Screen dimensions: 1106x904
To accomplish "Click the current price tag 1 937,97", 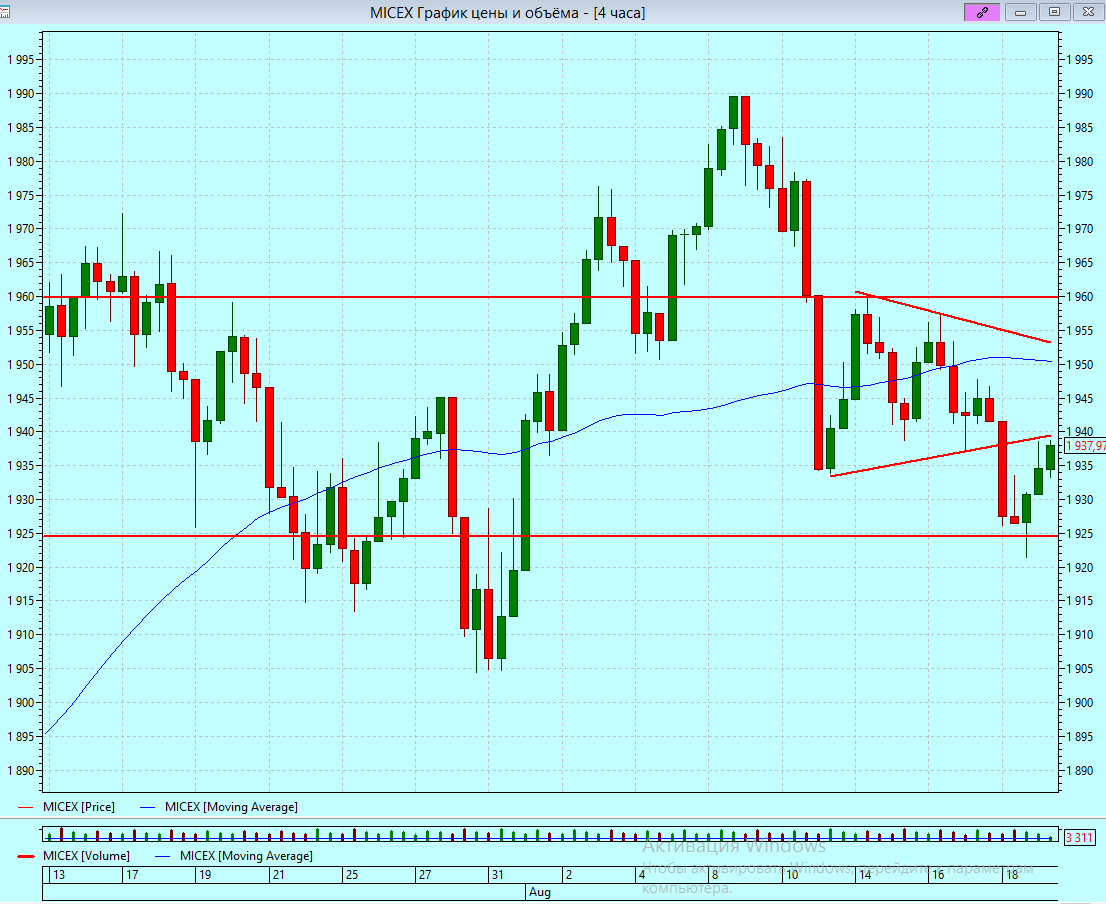I will (1085, 446).
